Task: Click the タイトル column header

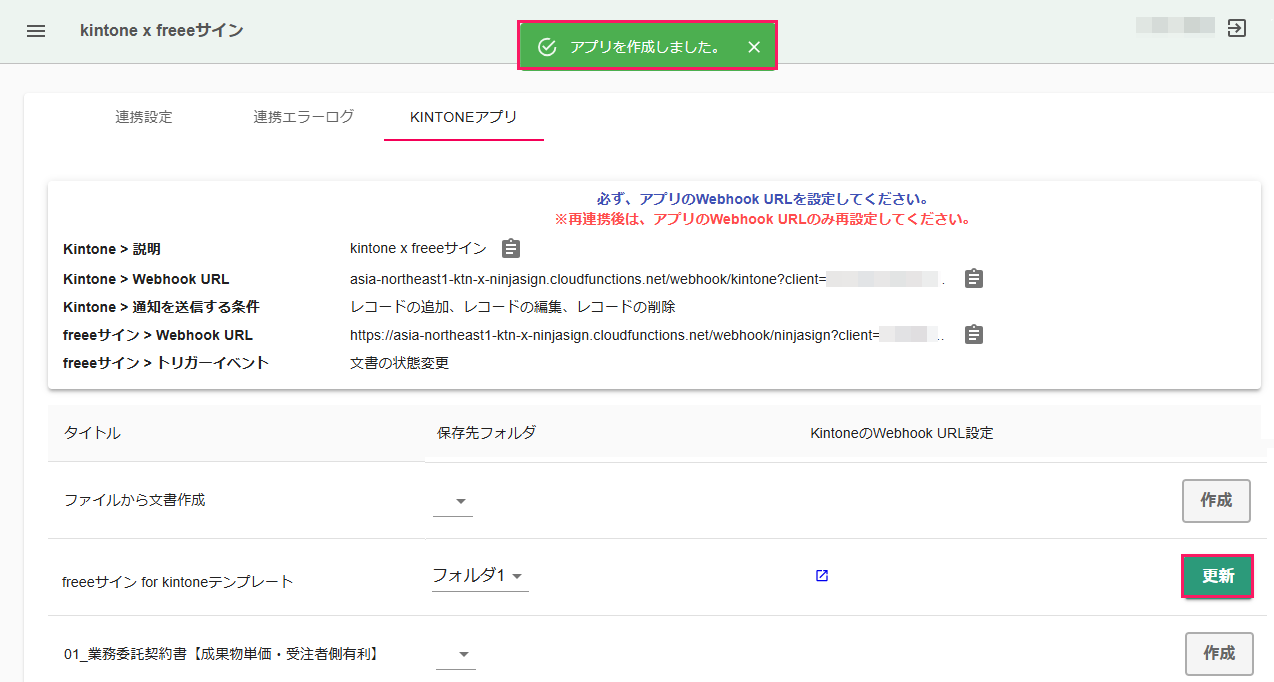Action: click(93, 433)
